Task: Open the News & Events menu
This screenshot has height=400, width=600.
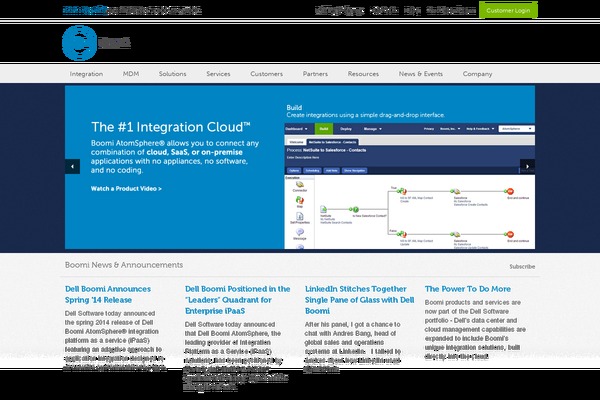Action: (421, 74)
